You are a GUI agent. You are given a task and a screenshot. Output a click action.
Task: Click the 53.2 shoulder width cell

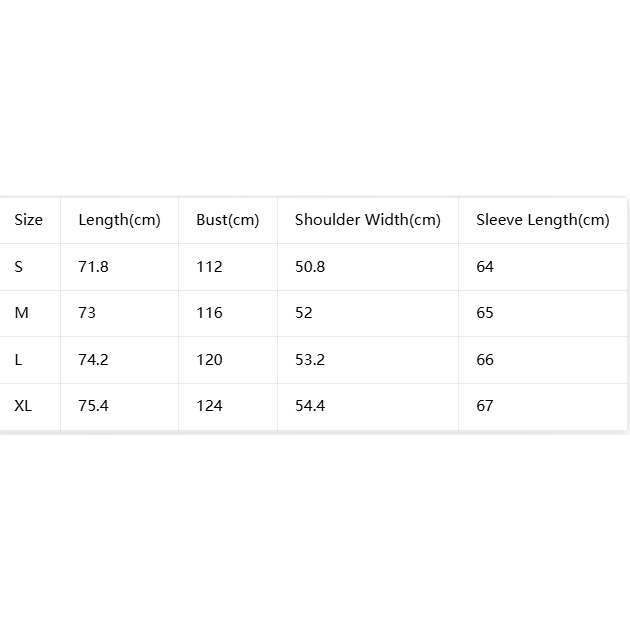coord(310,360)
